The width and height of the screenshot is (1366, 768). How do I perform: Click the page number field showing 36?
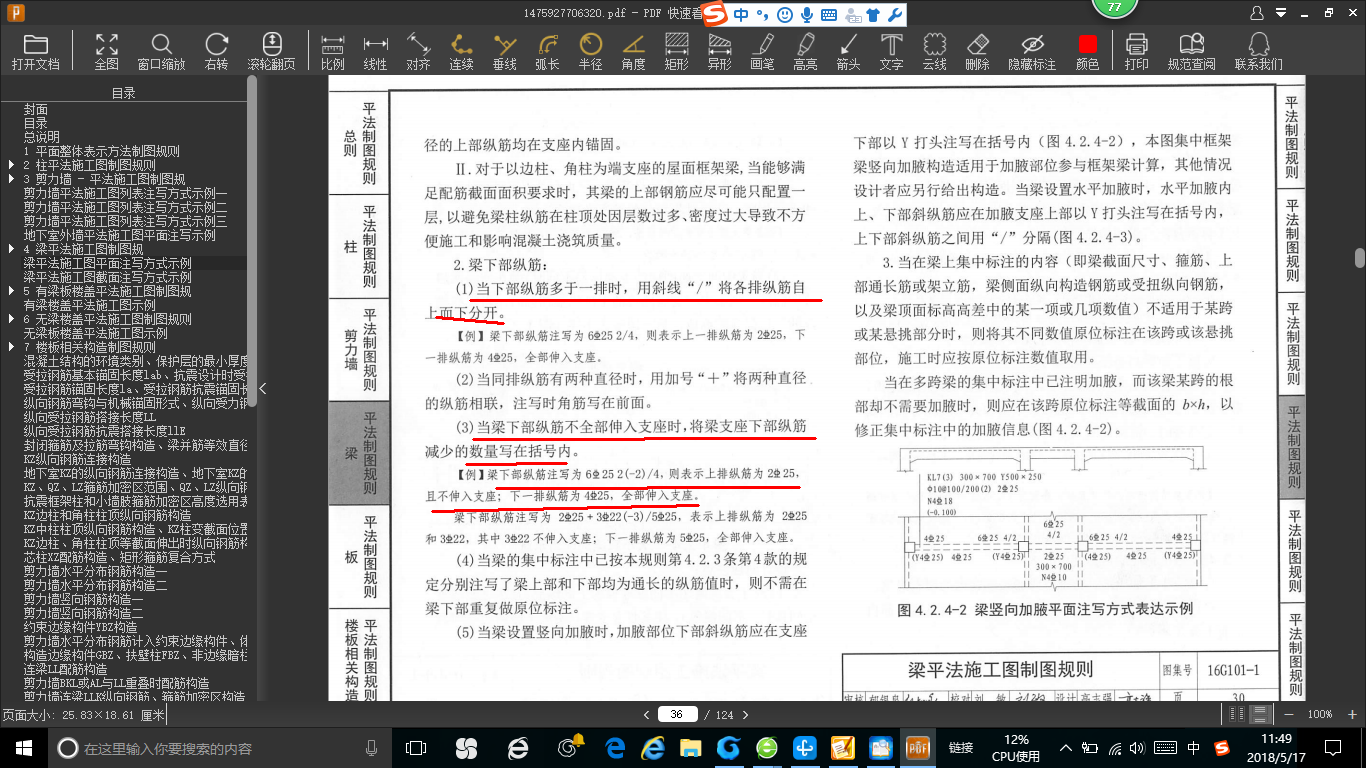pyautogui.click(x=677, y=714)
